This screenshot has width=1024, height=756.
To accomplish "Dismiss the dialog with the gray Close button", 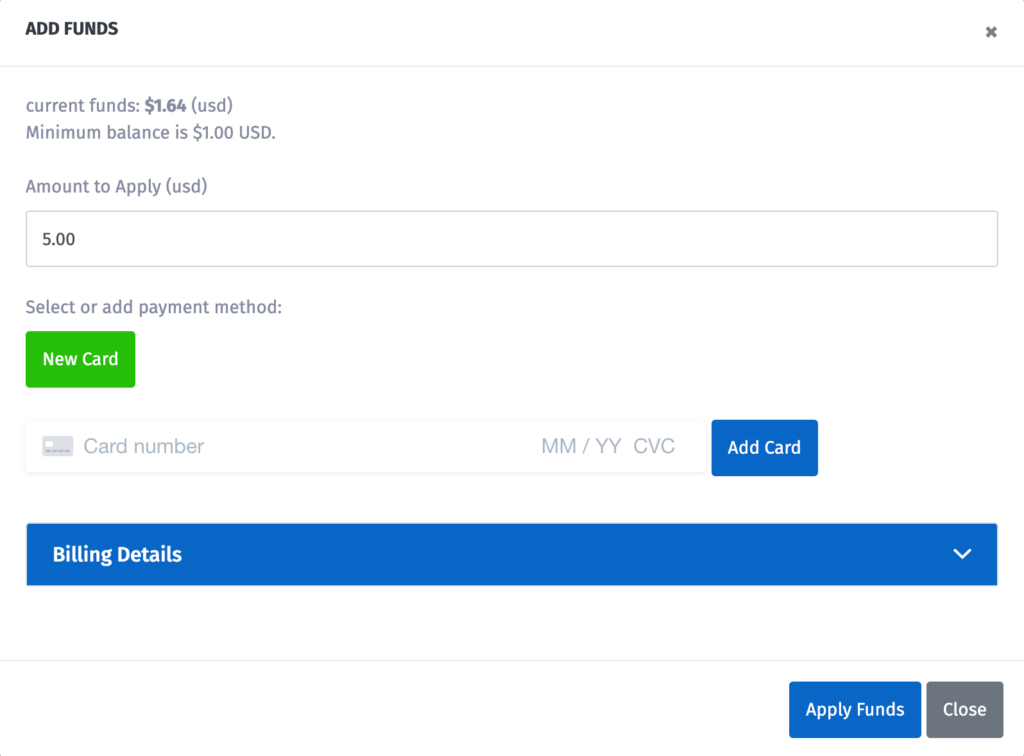I will tap(964, 710).
